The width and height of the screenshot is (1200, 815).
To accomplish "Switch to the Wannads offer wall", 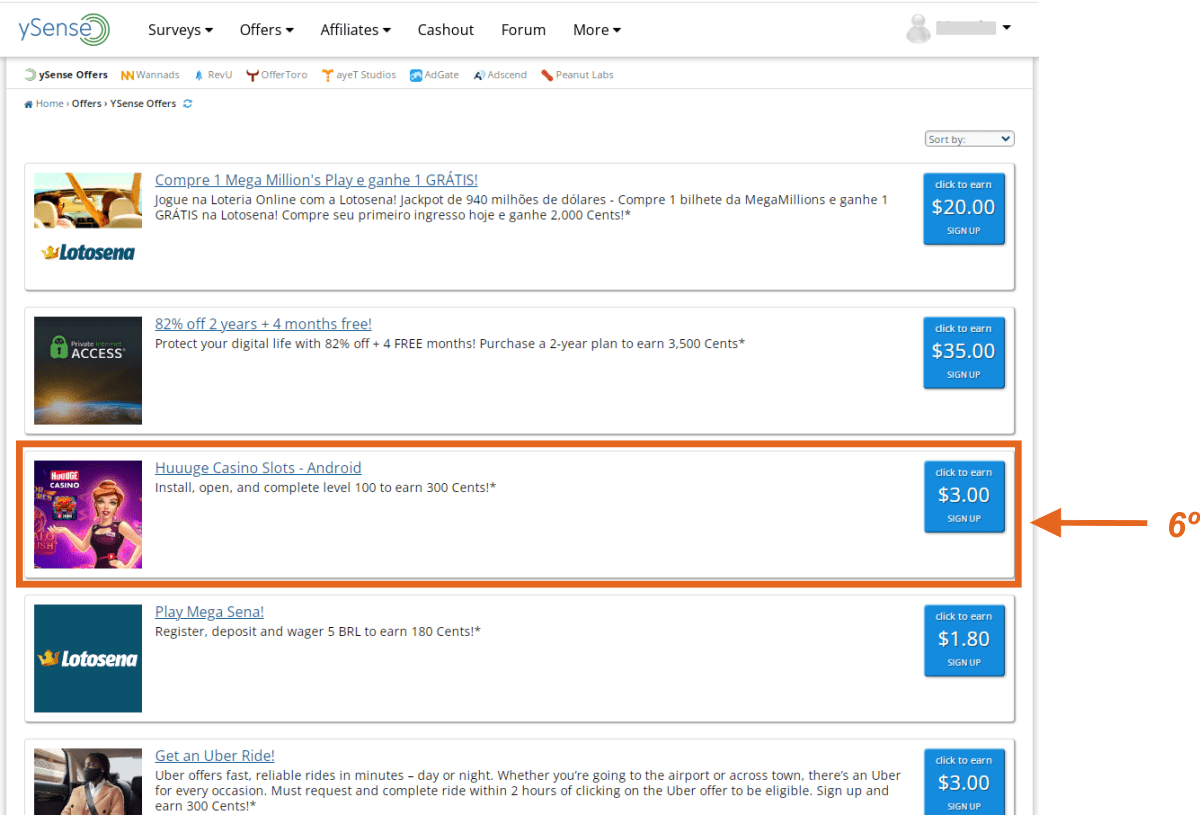I will (x=150, y=75).
